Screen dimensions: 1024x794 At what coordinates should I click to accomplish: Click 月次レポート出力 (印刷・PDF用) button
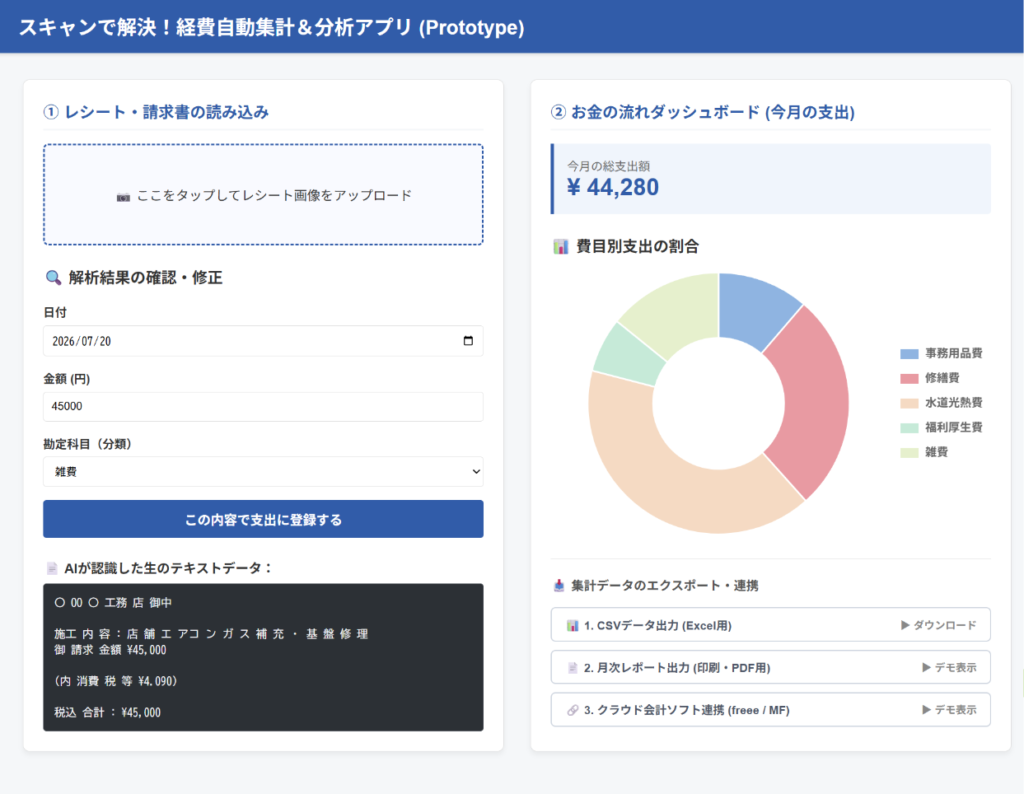click(x=771, y=667)
